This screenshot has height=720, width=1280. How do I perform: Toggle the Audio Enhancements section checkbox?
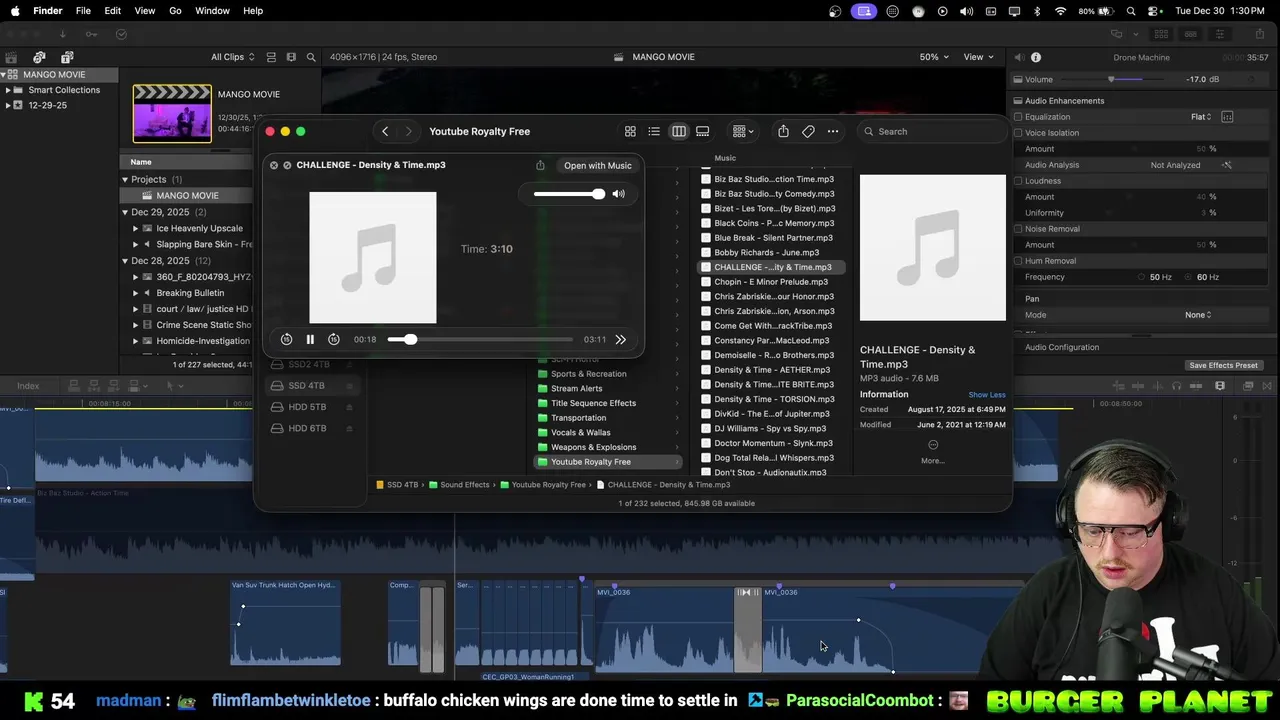(1018, 101)
